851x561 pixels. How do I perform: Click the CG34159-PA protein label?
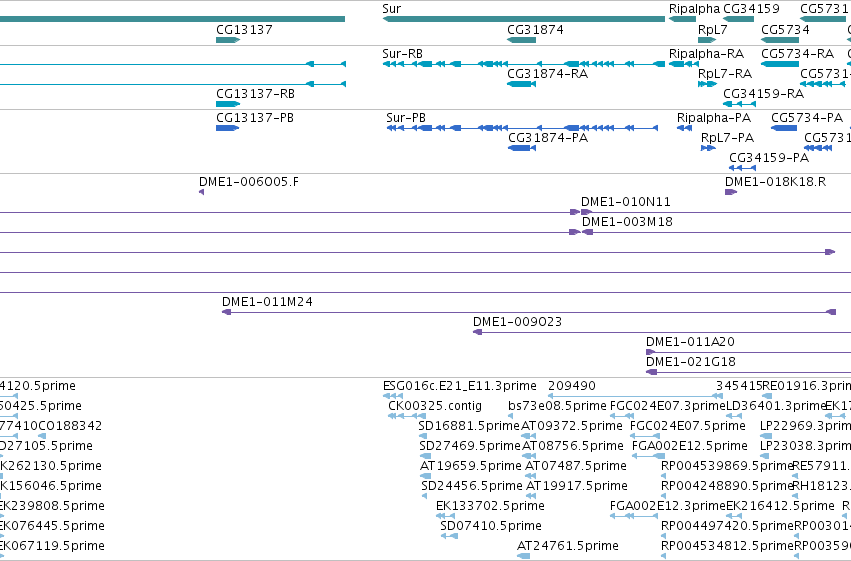(769, 158)
